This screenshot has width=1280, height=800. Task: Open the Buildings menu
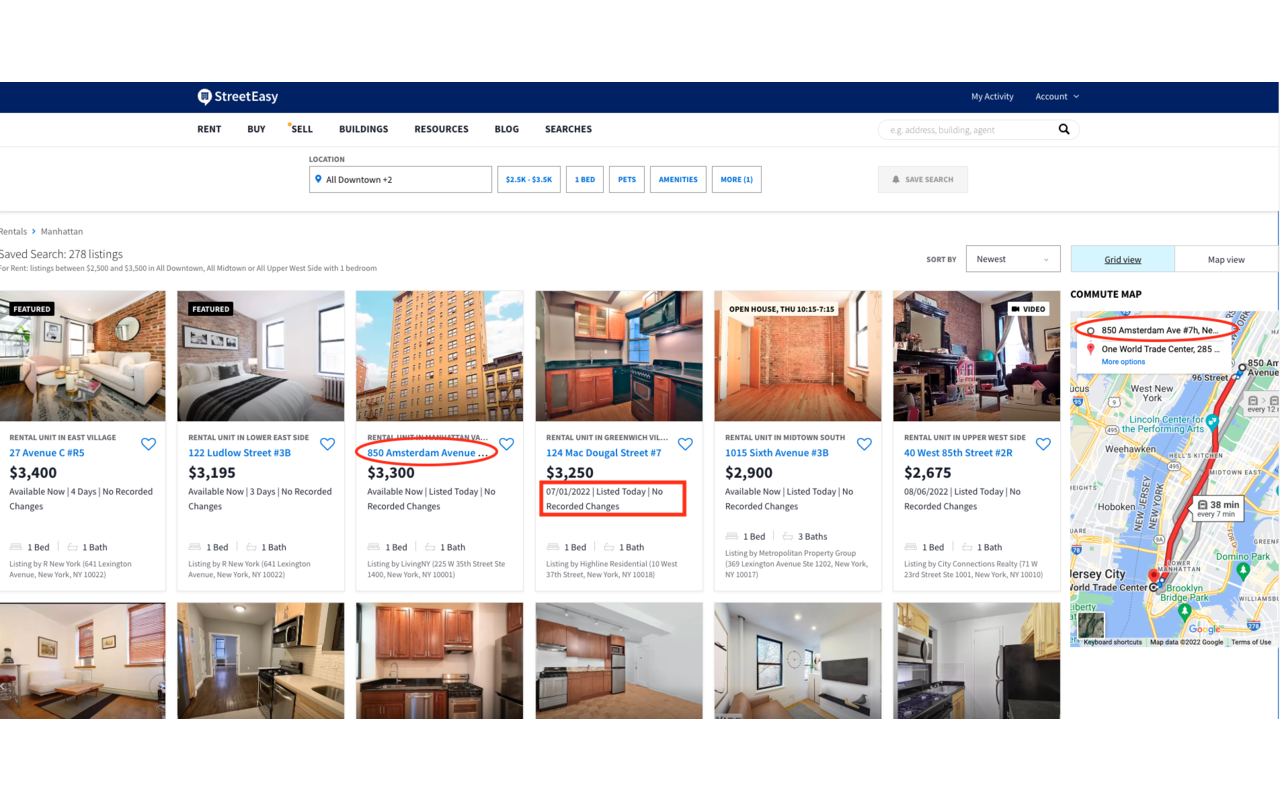pyautogui.click(x=364, y=129)
